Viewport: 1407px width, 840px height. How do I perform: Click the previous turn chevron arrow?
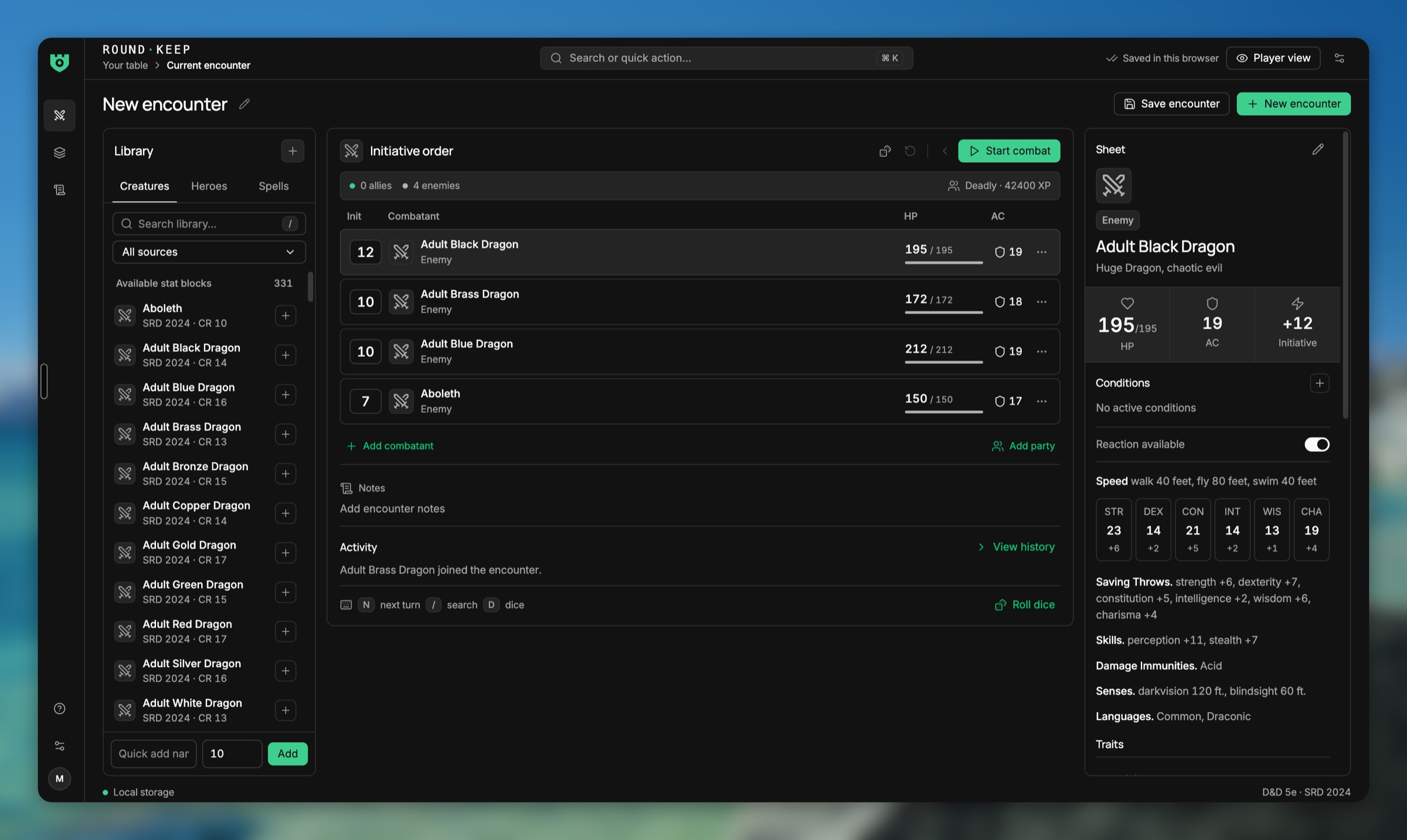944,151
